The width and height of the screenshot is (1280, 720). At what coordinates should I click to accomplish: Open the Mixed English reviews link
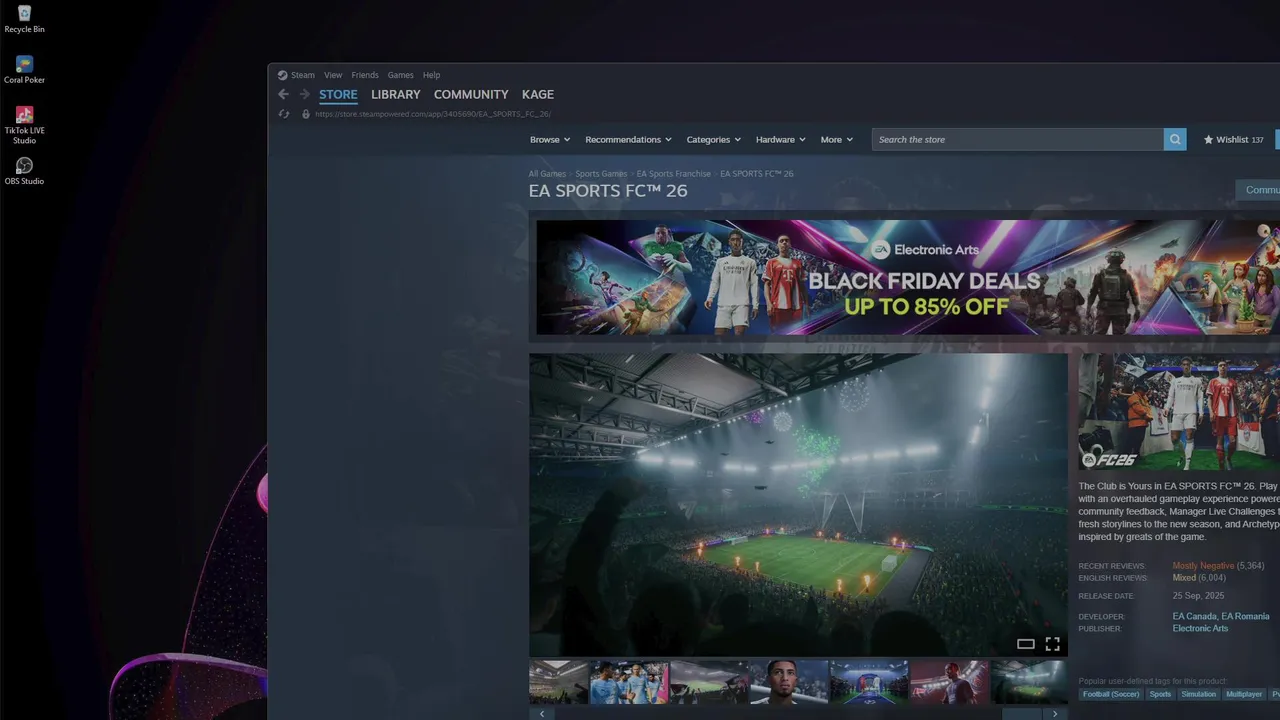point(1184,578)
